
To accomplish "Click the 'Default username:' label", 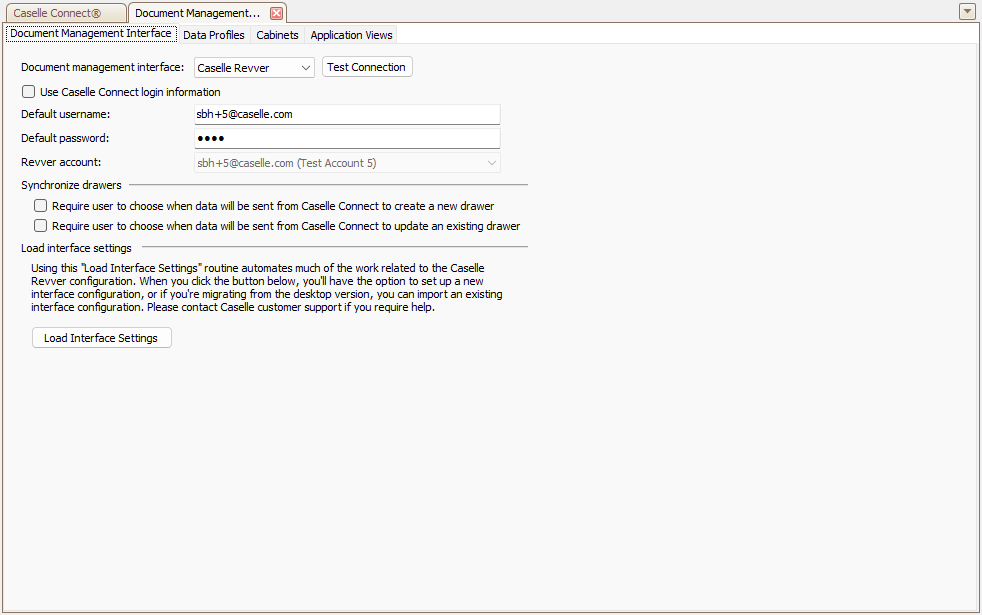I will (x=66, y=114).
